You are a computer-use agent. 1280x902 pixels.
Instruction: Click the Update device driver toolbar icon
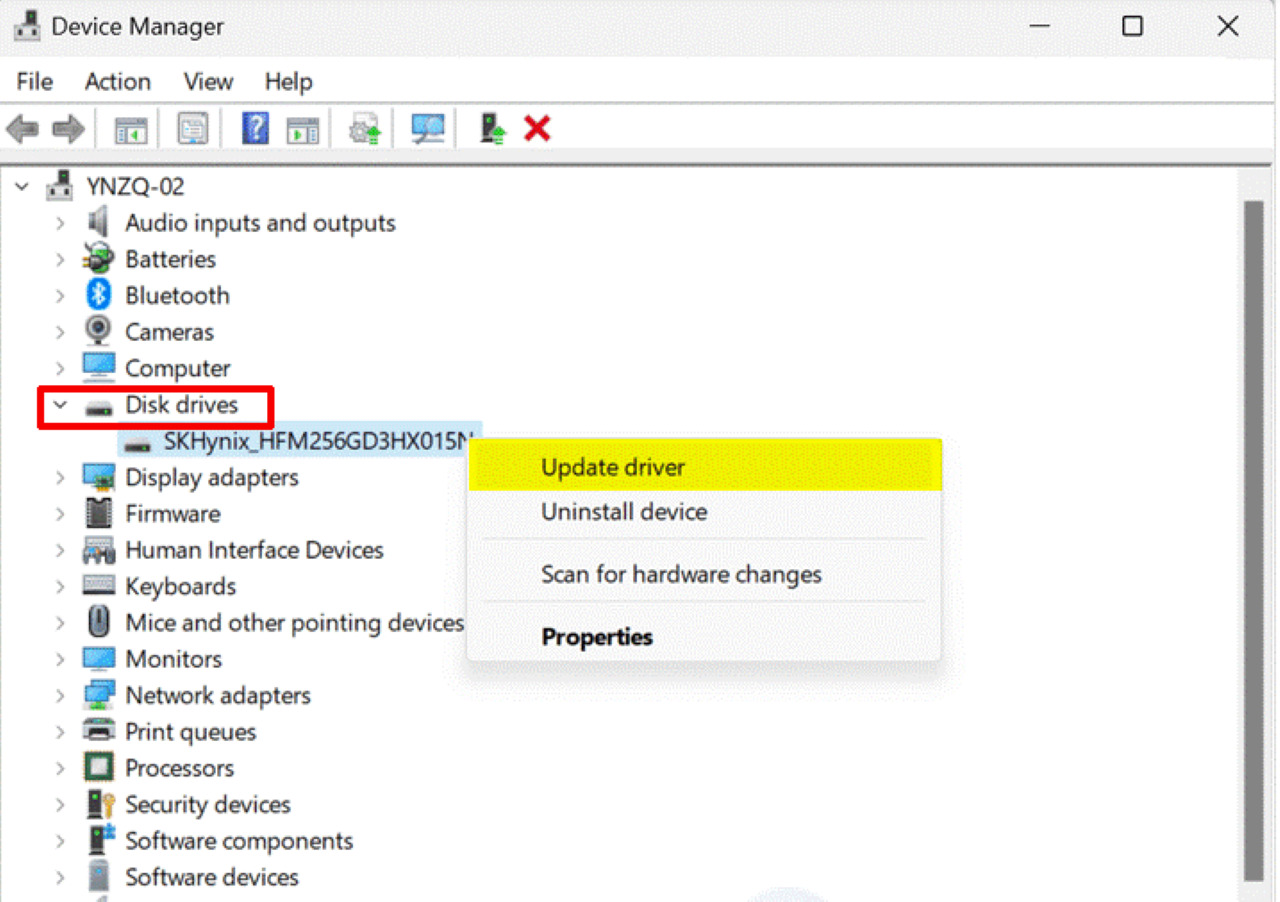[364, 129]
